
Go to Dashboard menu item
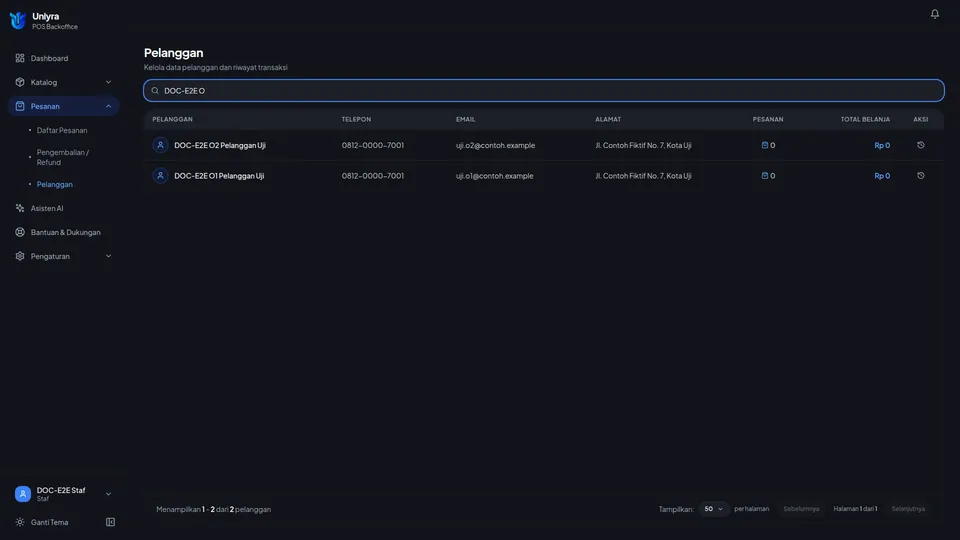pos(64,58)
